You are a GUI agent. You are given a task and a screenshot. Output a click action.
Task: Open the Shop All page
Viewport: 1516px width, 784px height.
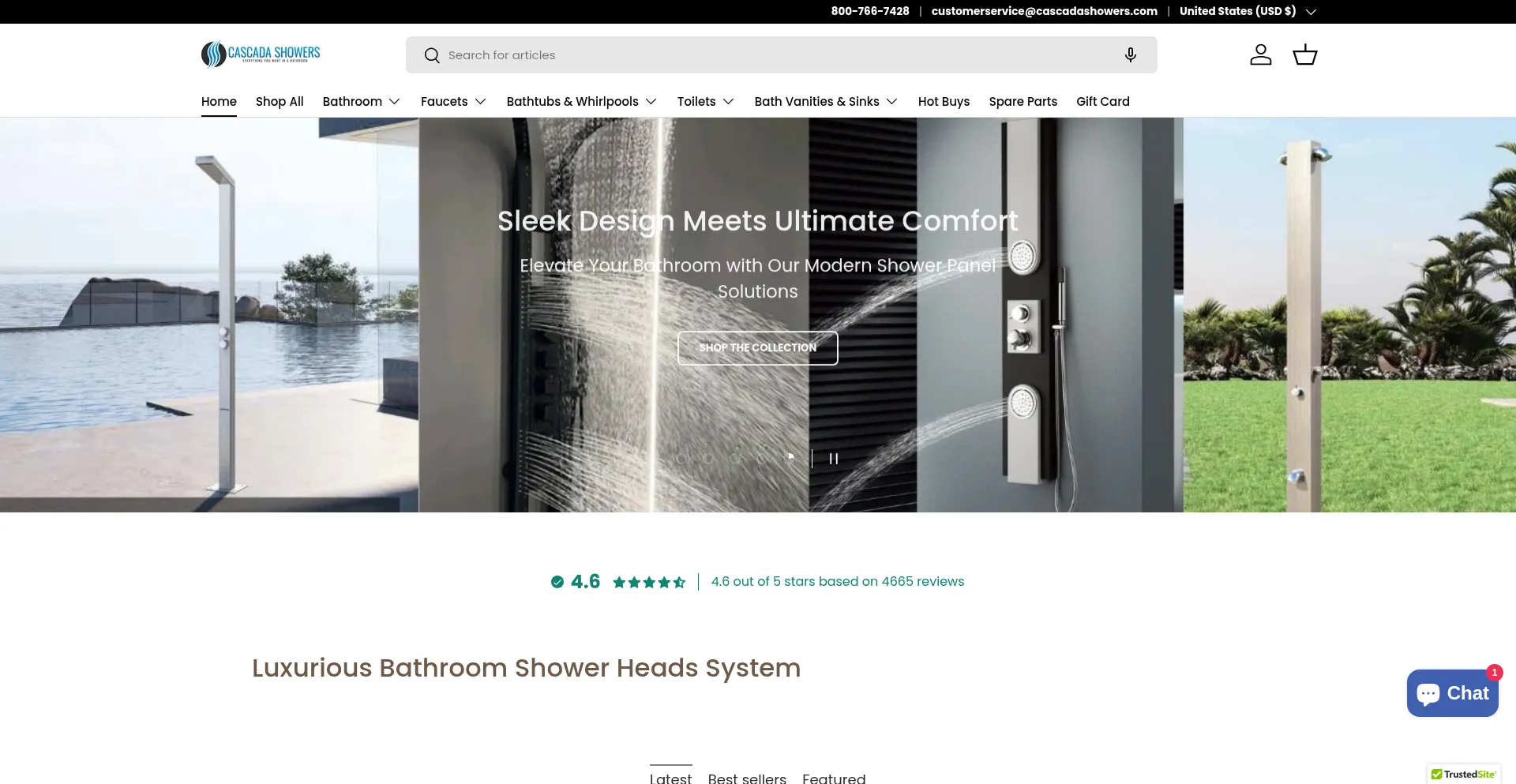280,101
